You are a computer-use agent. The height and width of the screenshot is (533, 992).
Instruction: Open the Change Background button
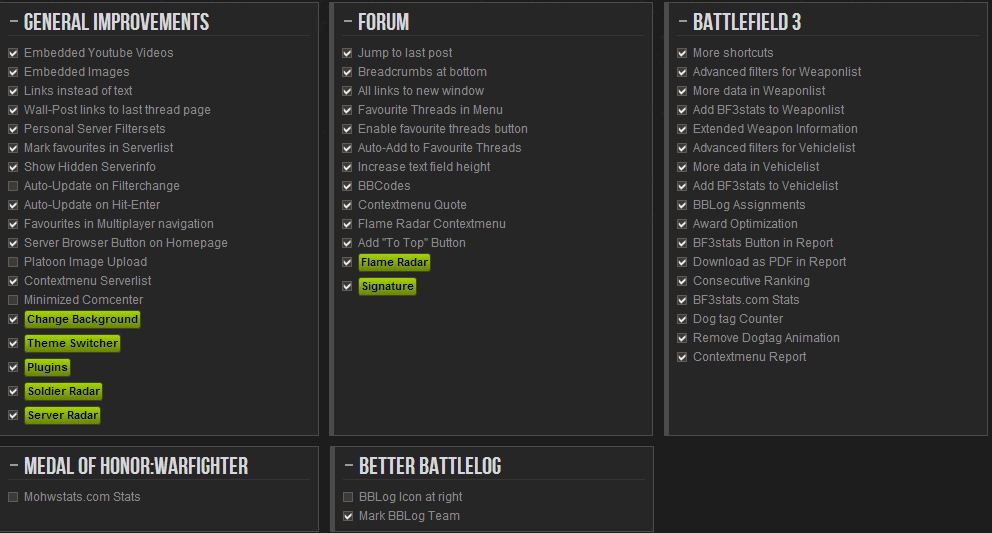coord(82,320)
